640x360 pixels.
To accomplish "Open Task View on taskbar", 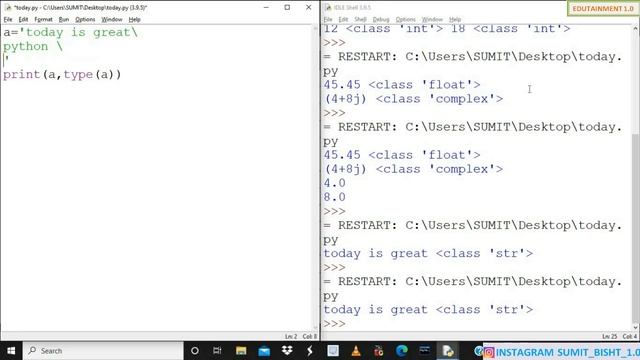I will click(x=217, y=351).
